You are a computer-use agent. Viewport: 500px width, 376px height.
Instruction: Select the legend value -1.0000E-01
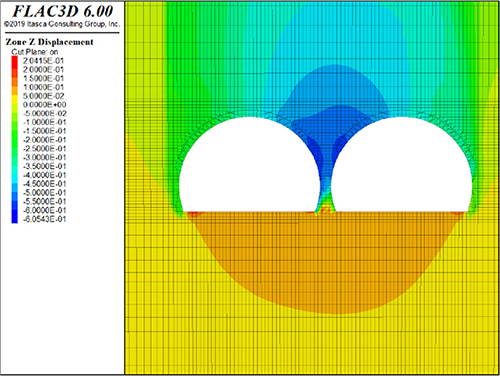pos(44,122)
